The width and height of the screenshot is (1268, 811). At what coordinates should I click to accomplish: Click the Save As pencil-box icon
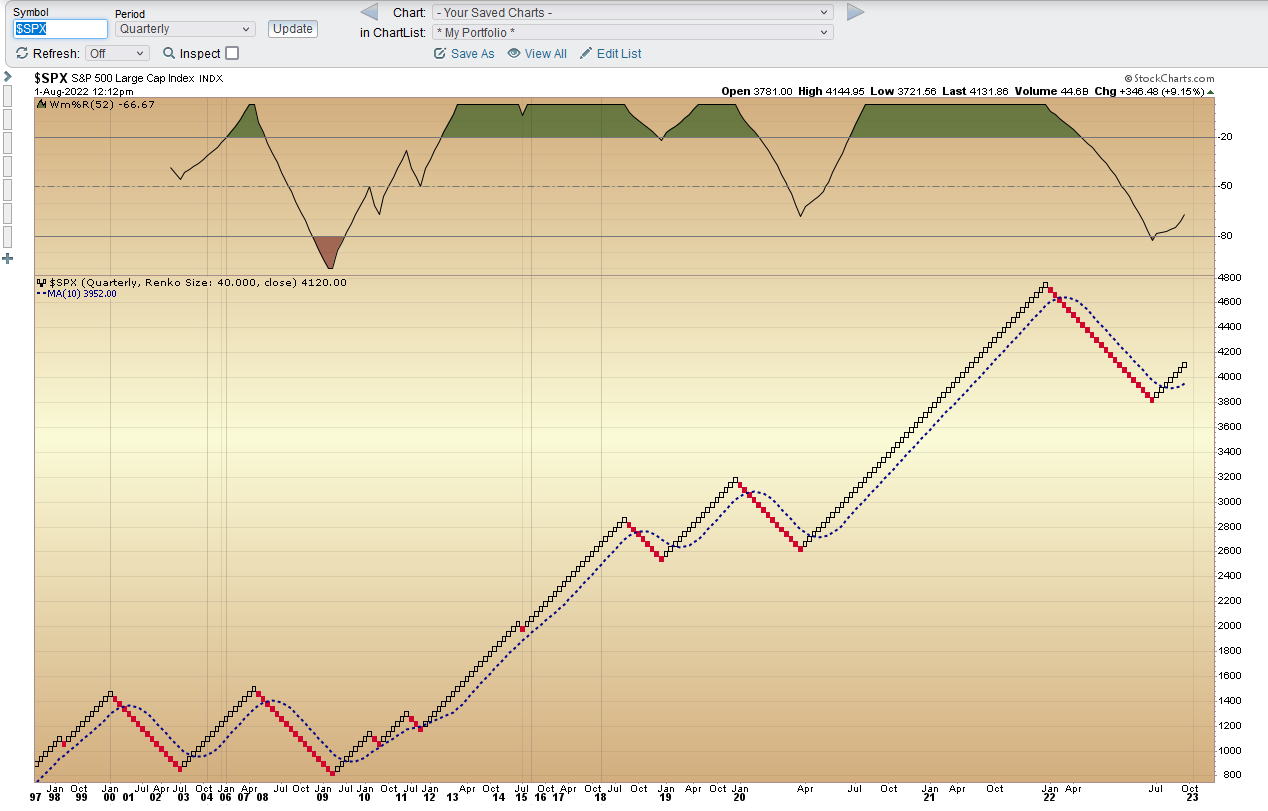click(x=440, y=53)
